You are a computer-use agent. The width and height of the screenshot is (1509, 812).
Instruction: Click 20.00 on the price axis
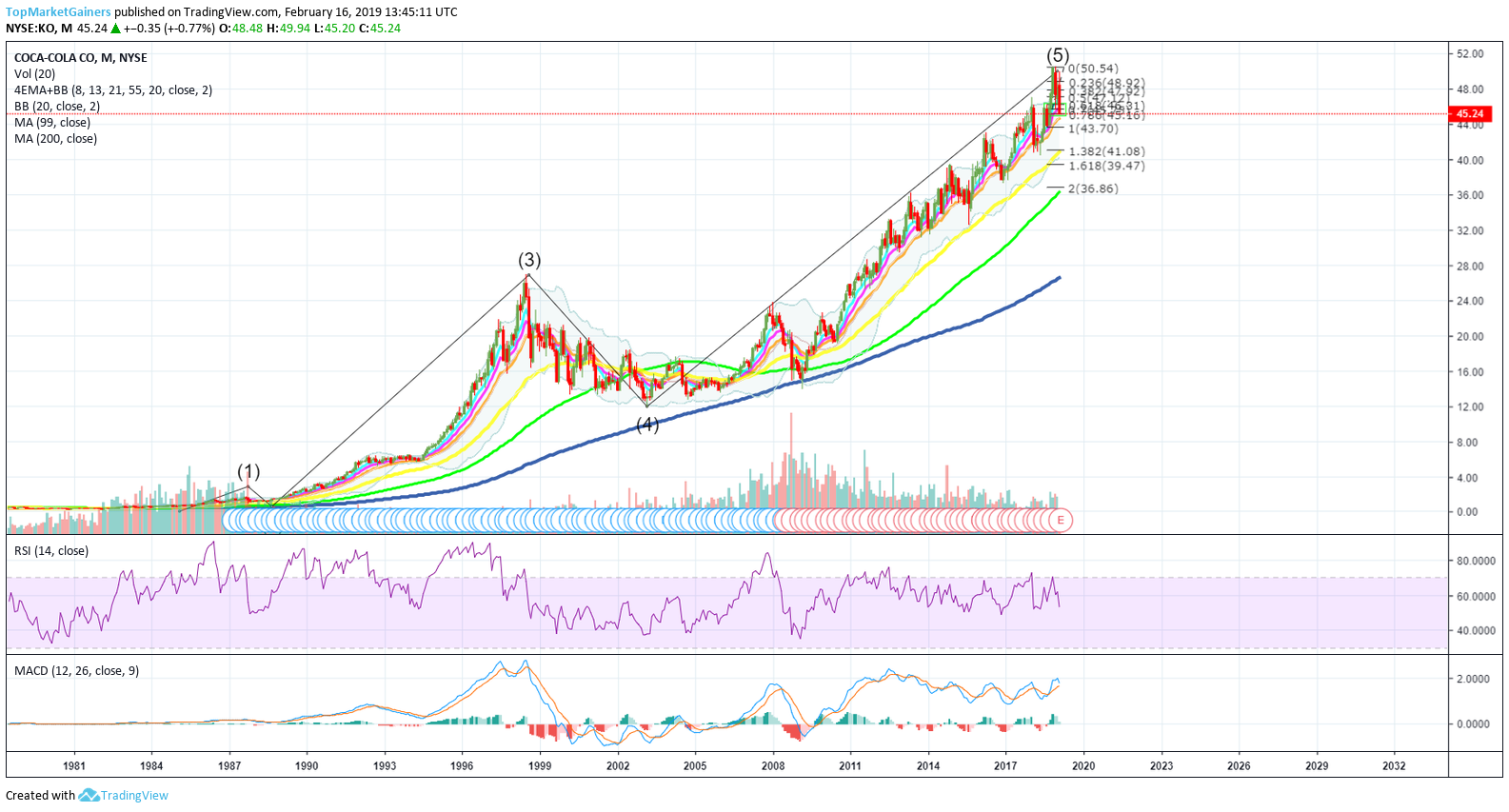point(1470,337)
